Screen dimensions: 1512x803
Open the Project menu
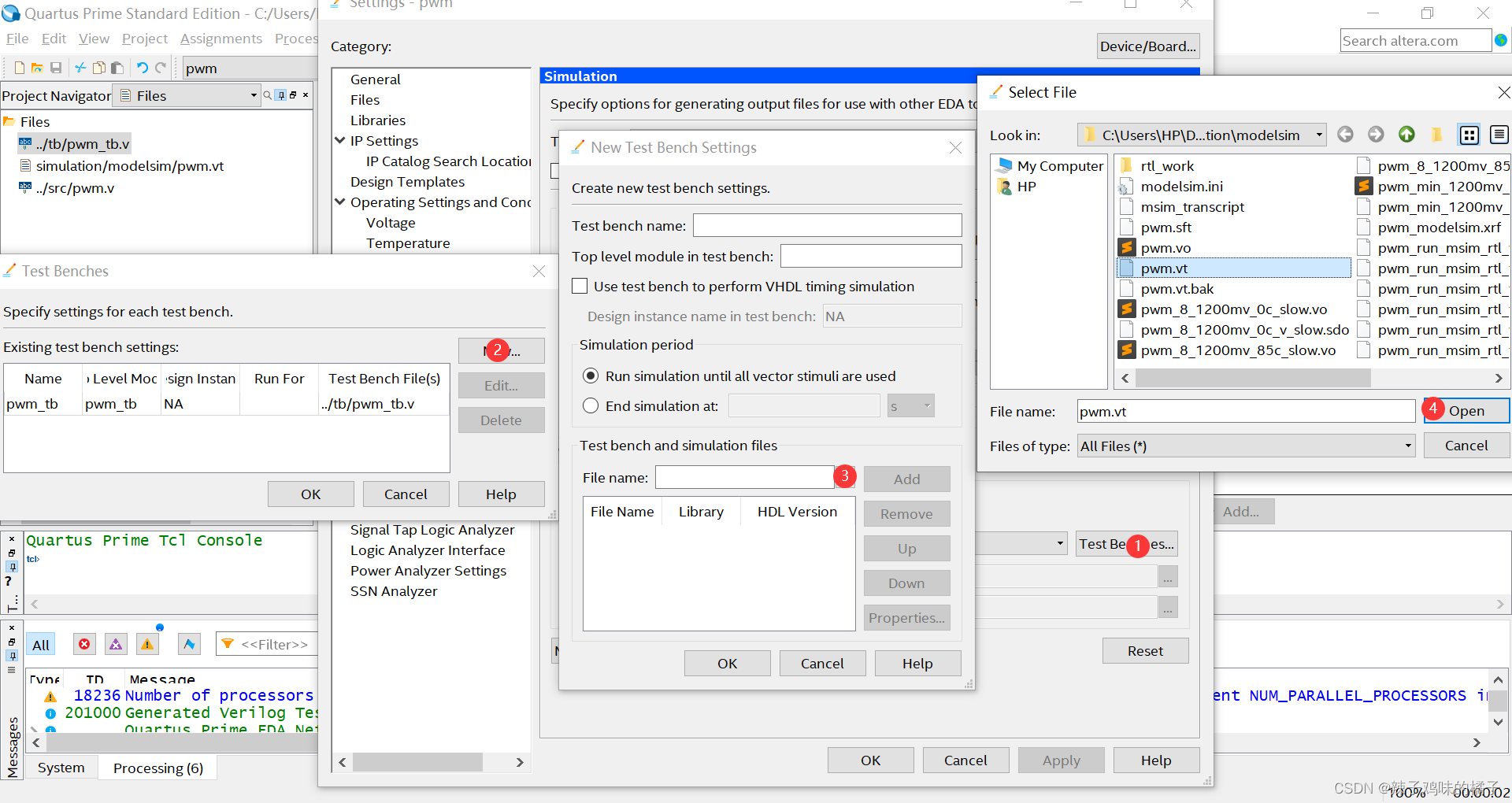point(145,39)
